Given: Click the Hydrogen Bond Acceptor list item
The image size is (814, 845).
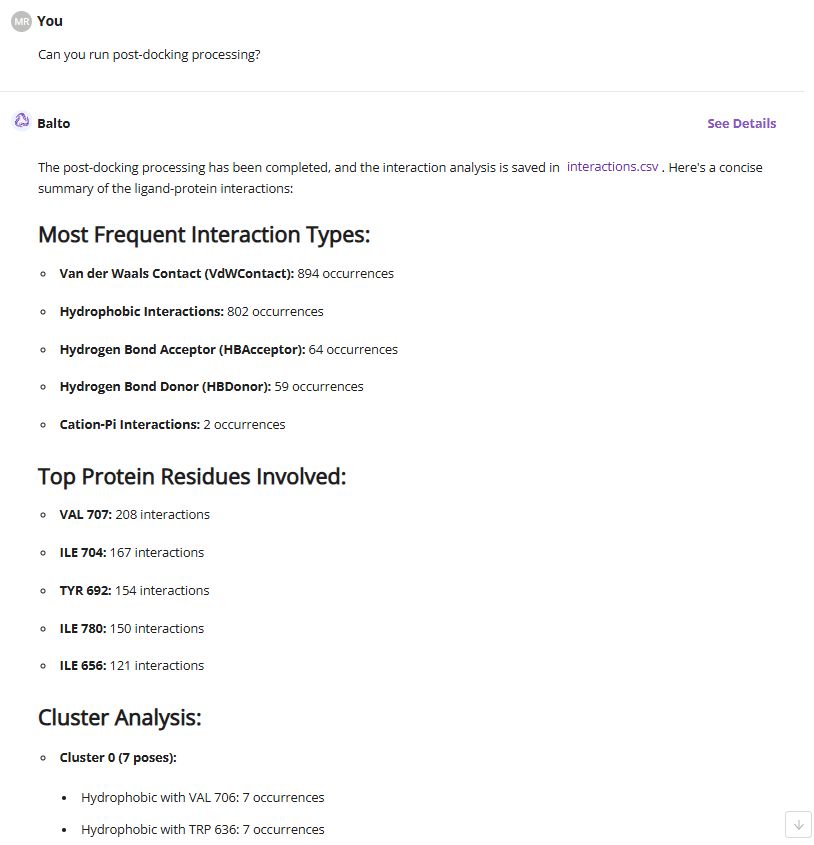Looking at the screenshot, I should coord(228,349).
